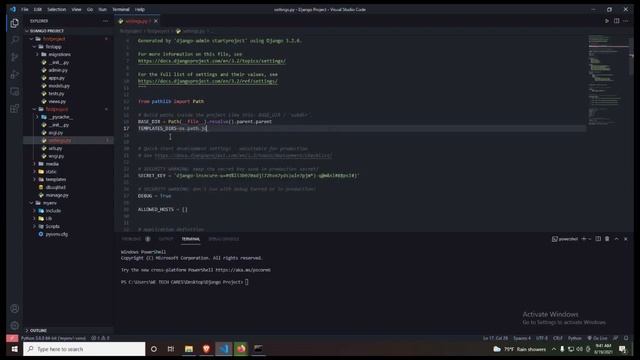Open the Ln 17, Col 28 go-to-line indicator
This screenshot has width=640, height=360.
496,338
